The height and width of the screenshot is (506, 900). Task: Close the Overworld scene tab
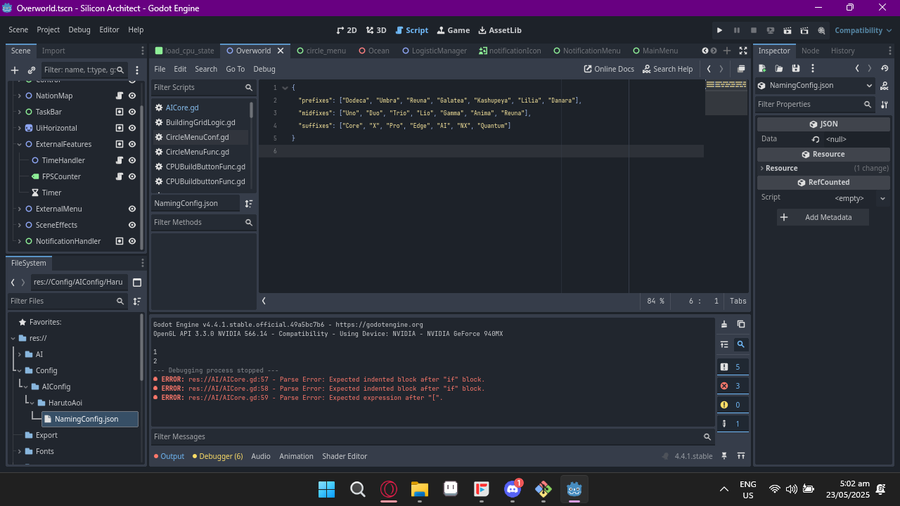point(281,50)
